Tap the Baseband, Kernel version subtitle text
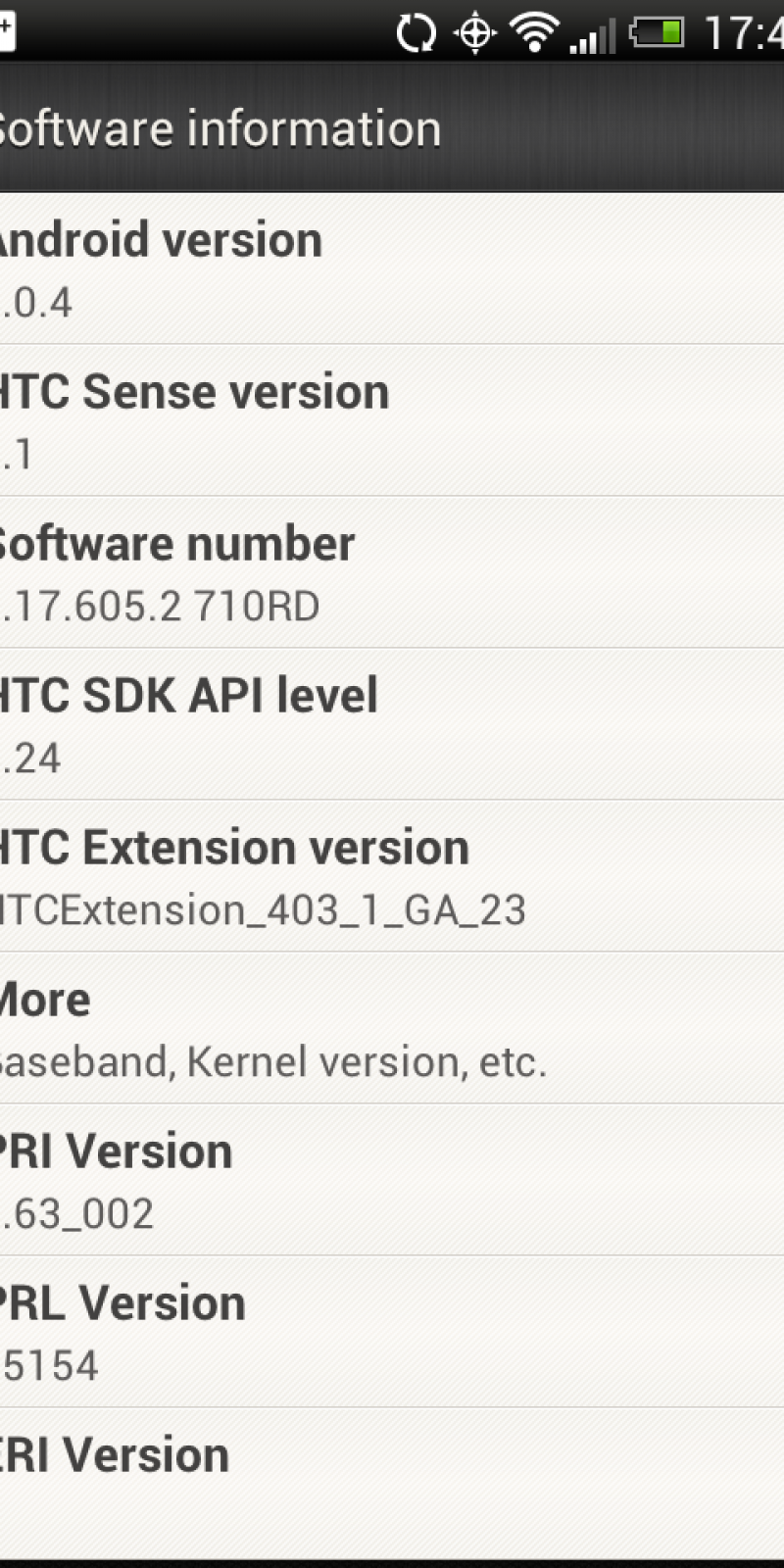Viewport: 784px width, 1568px height. point(272,1062)
